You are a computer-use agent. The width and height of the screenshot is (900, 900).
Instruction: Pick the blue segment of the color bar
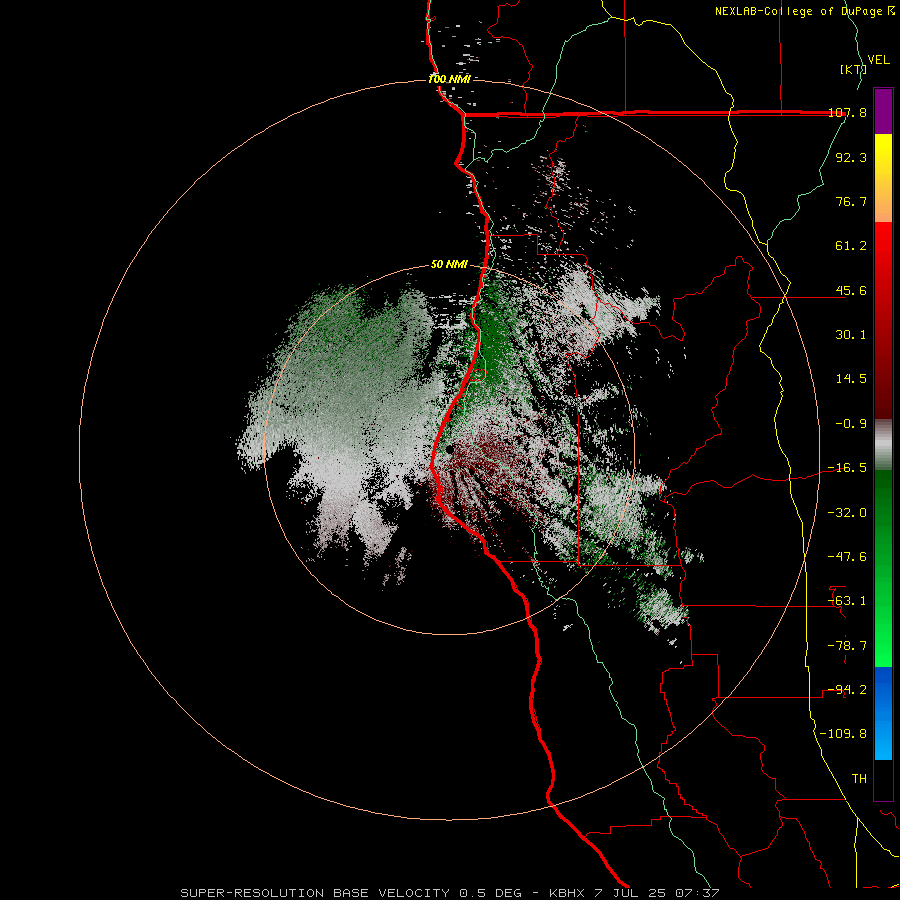(x=883, y=713)
